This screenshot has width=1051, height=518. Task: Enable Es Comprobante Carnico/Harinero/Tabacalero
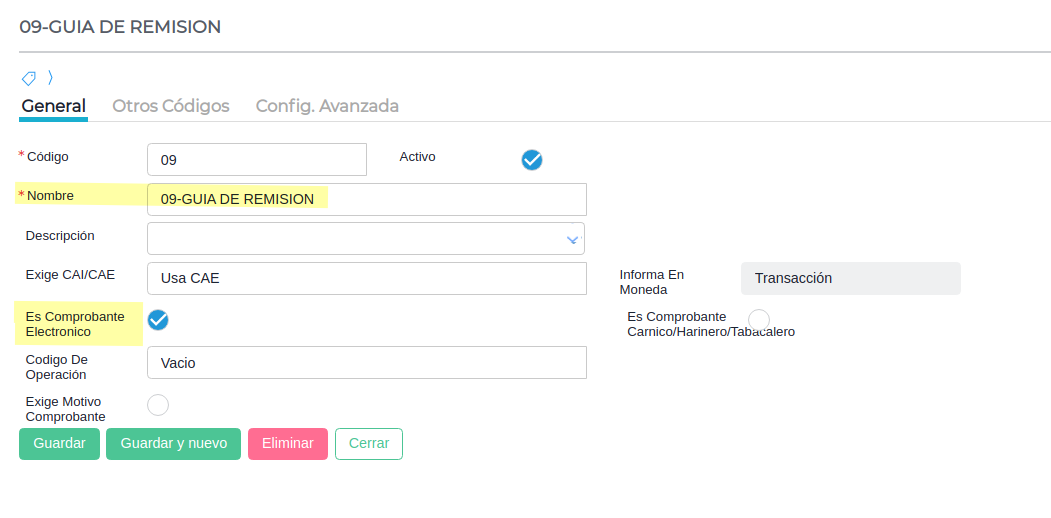pos(759,320)
